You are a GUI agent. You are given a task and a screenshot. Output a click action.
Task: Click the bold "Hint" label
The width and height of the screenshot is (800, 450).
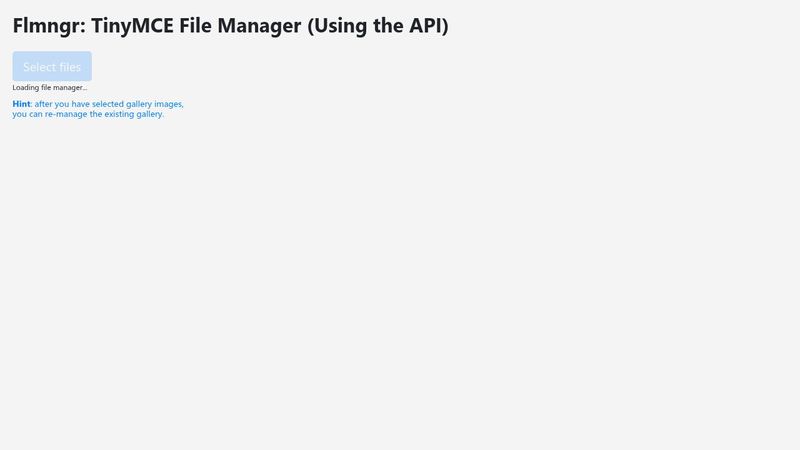pos(21,104)
